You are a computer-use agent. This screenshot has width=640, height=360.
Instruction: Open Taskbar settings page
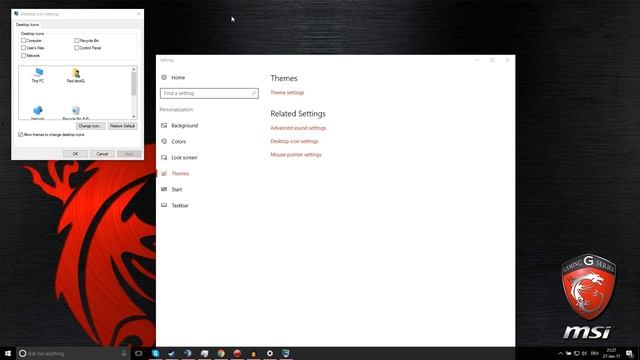[x=180, y=205]
